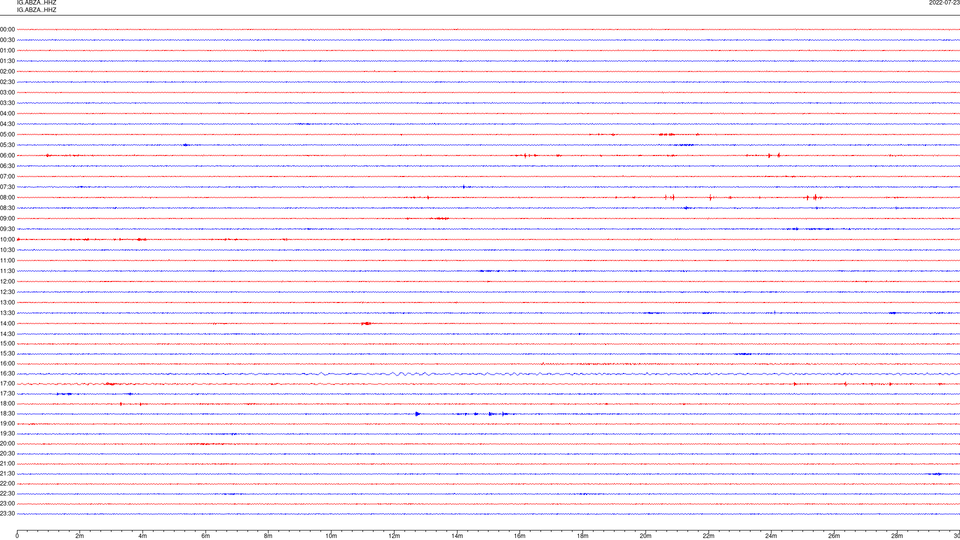The image size is (960, 540).
Task: Click the red burst on the 14:00 trace
Action: (x=366, y=323)
